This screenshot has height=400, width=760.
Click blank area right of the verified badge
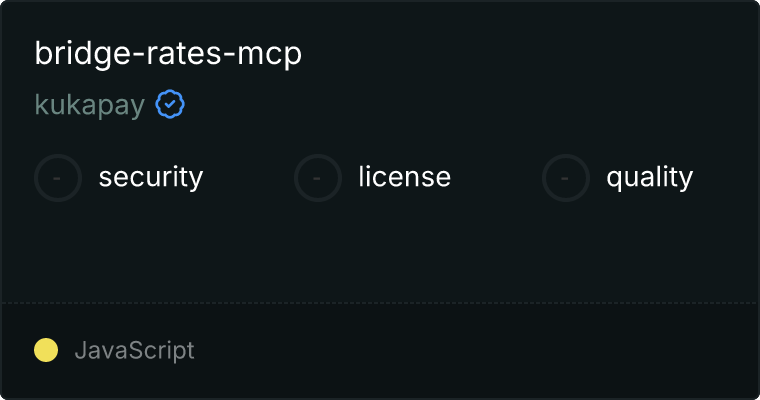tap(470, 104)
